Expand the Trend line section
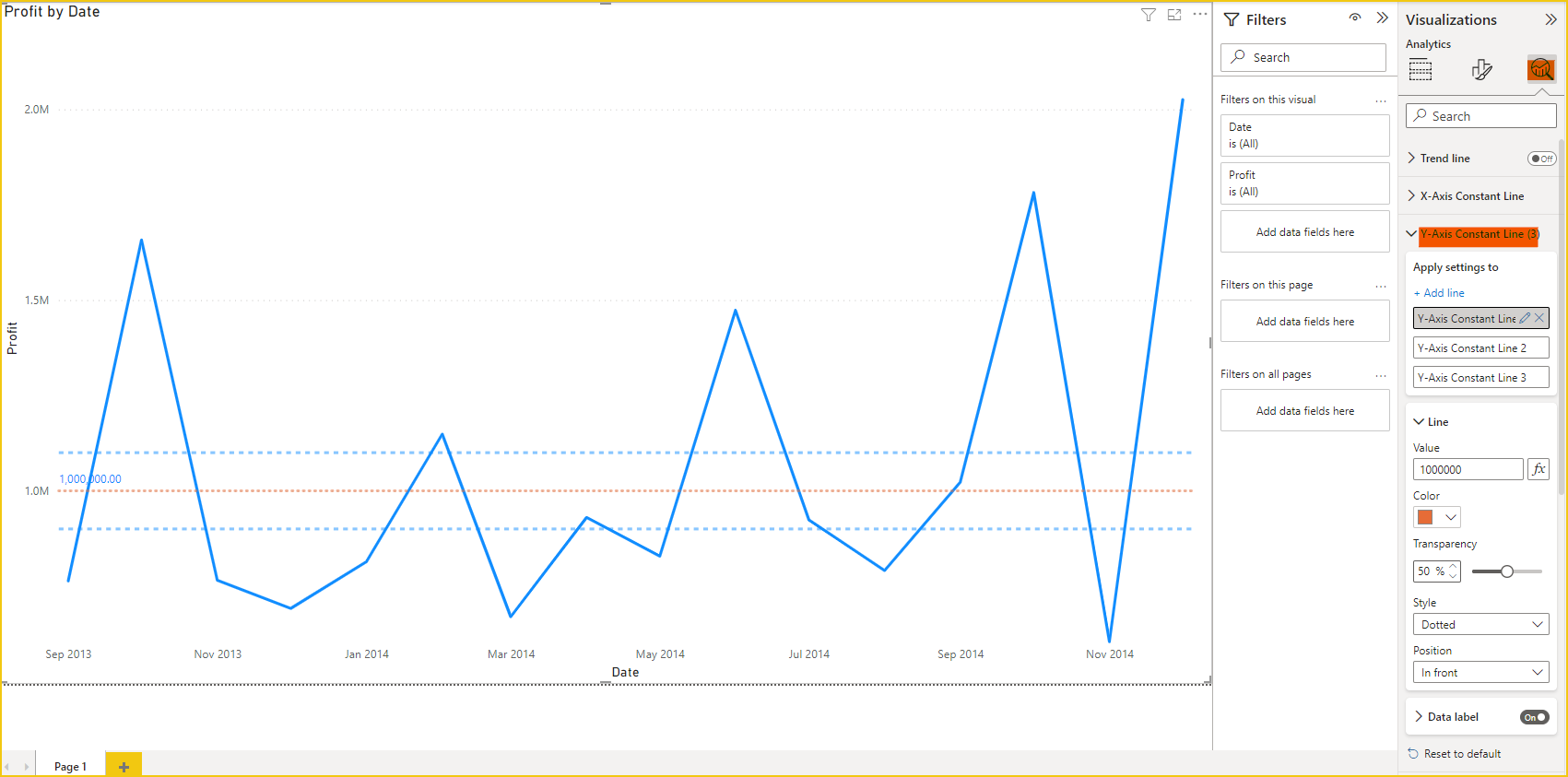Viewport: 1568px width, 777px height. point(1411,158)
